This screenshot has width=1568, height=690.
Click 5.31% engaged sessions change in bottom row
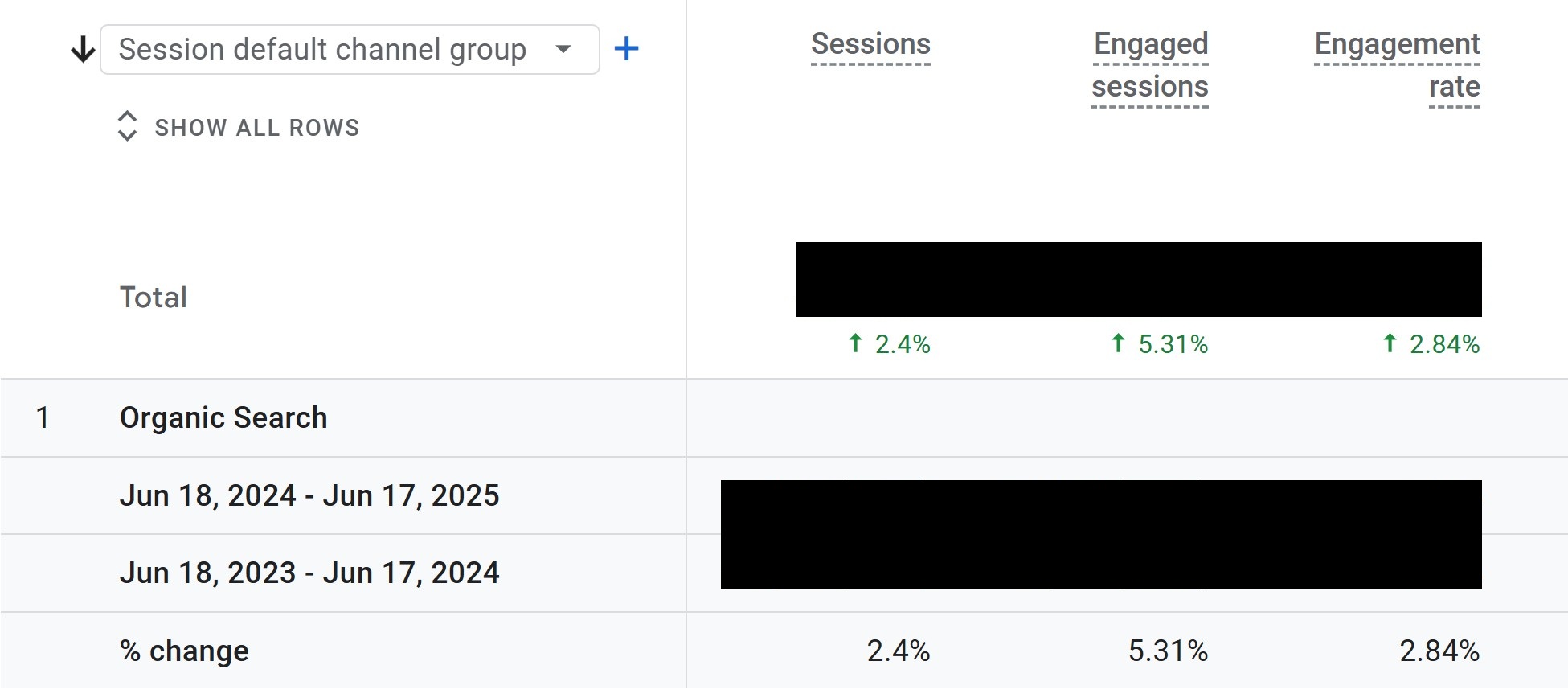1168,651
